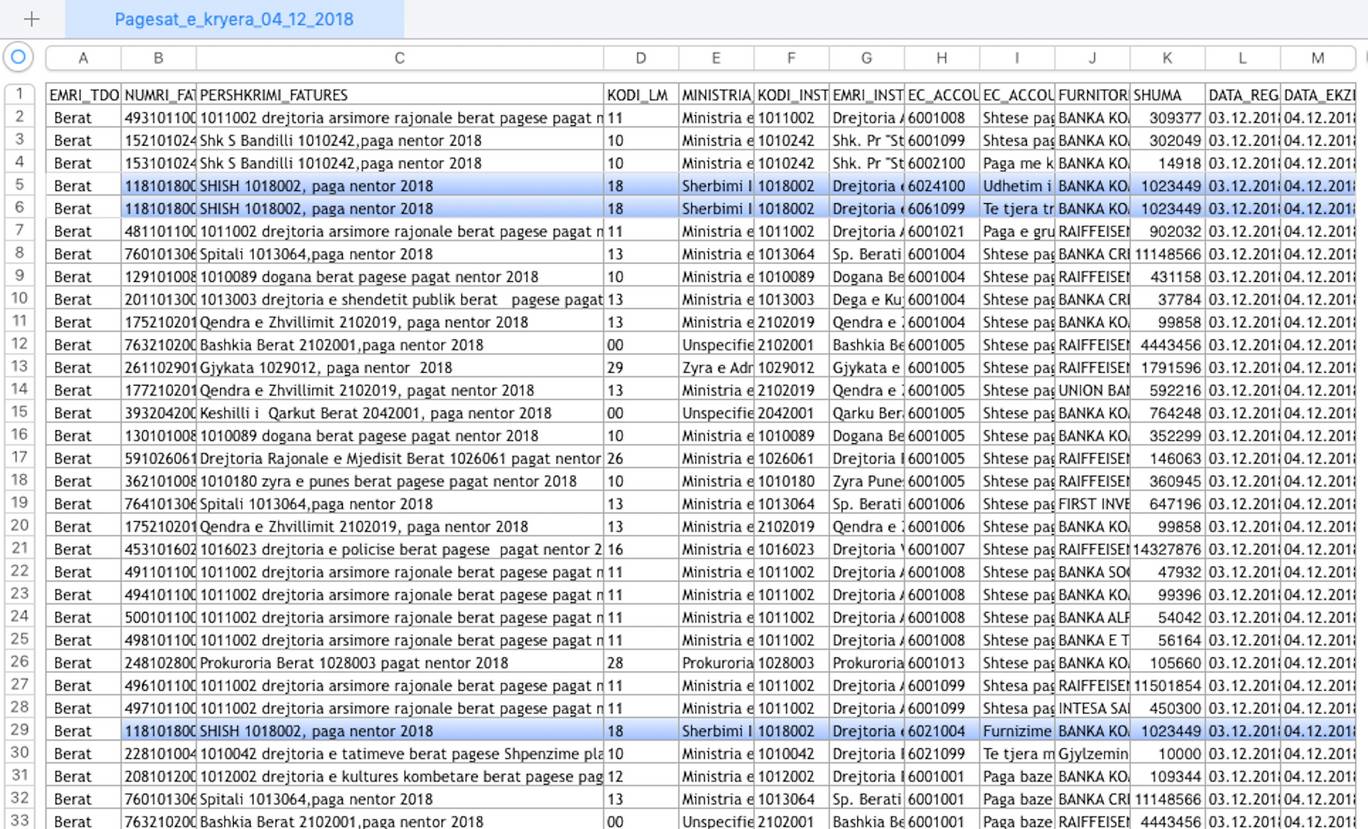
Task: Select row 5 header
Action: pyautogui.click(x=18, y=185)
